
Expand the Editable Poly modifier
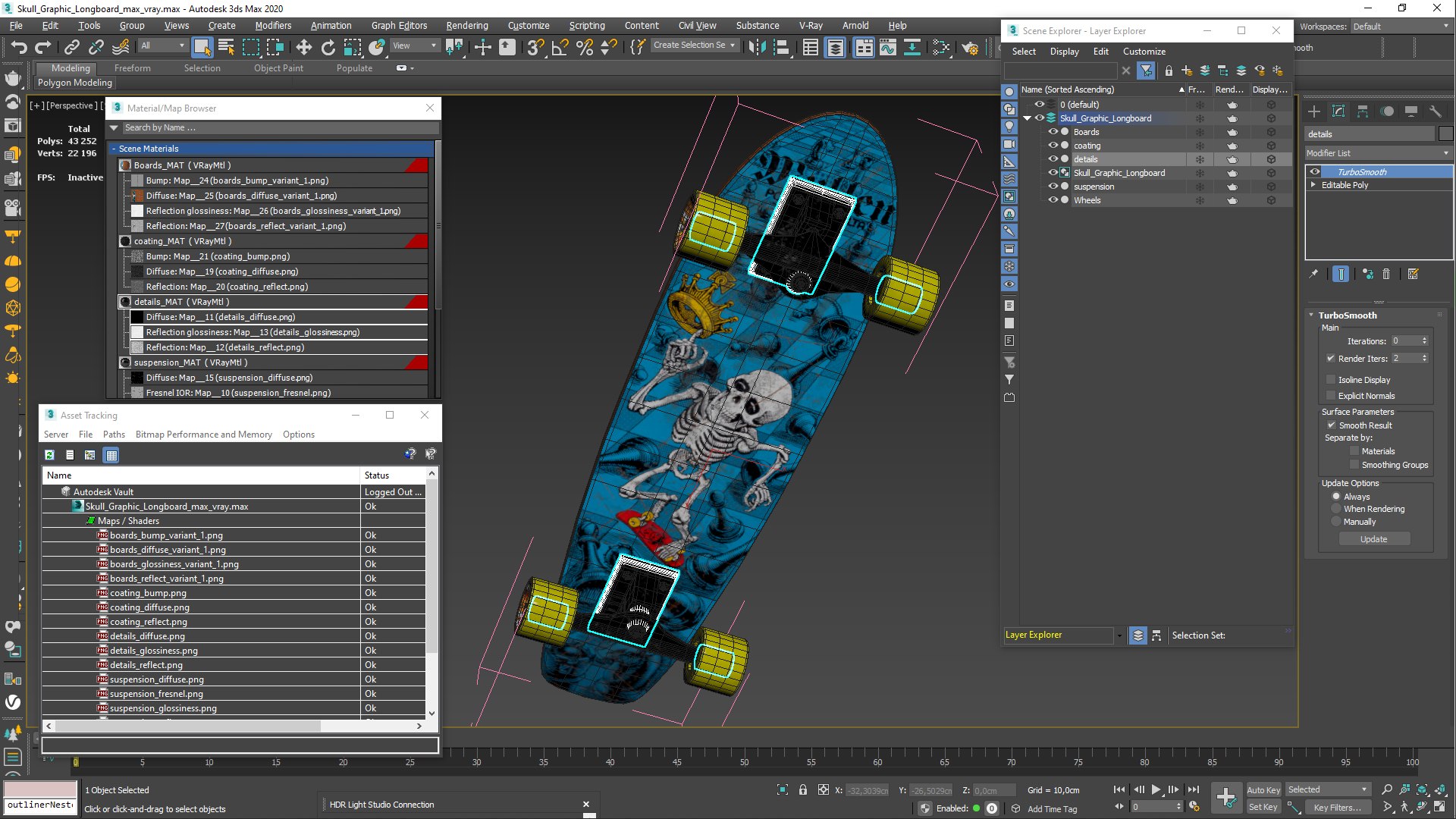(x=1313, y=185)
